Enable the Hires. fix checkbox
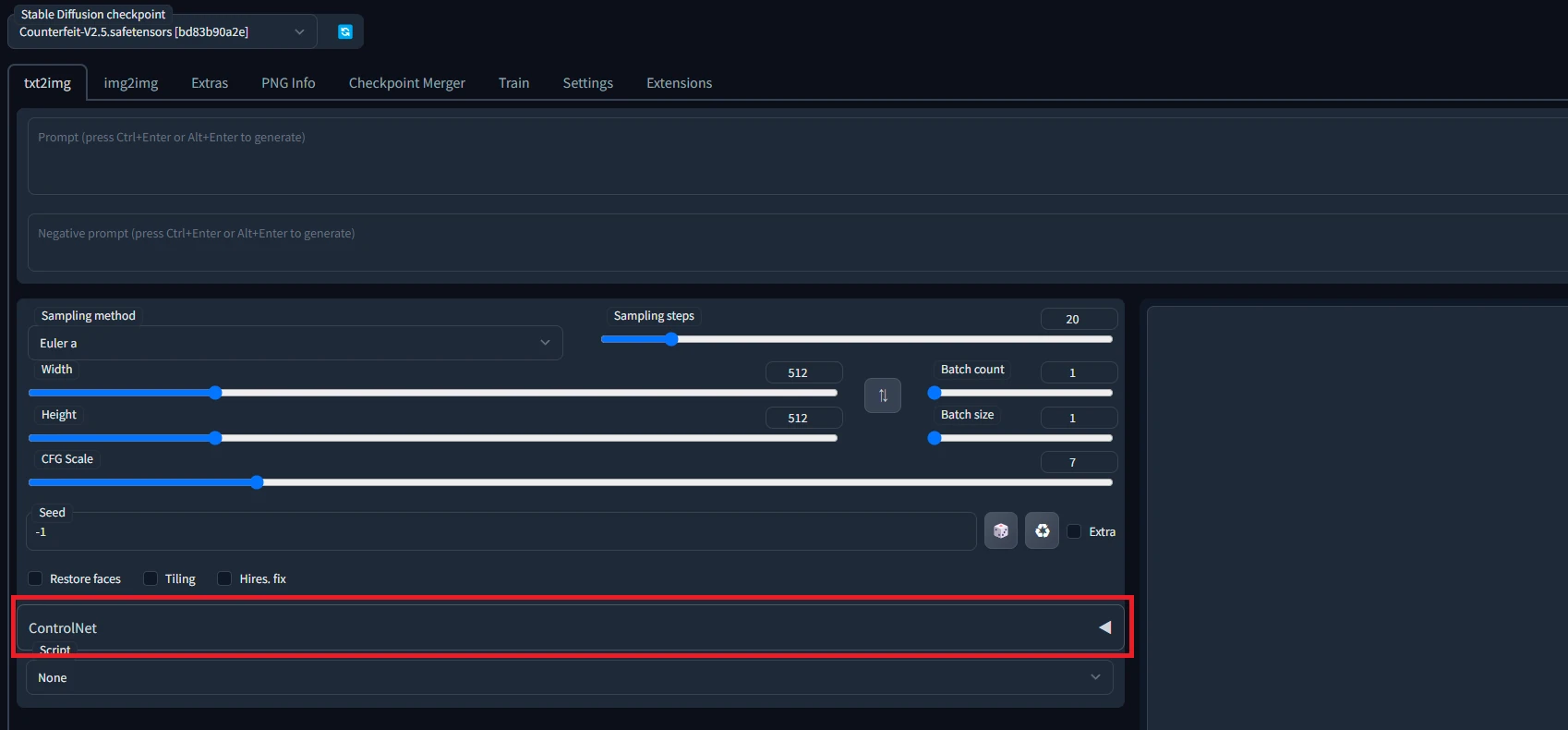Image resolution: width=1568 pixels, height=730 pixels. (224, 578)
